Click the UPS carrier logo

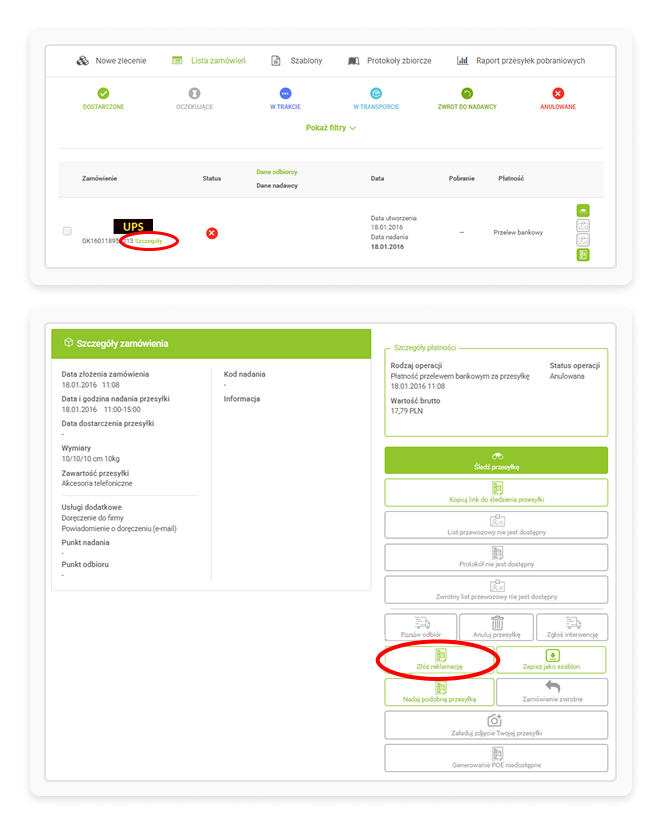pyautogui.click(x=133, y=227)
